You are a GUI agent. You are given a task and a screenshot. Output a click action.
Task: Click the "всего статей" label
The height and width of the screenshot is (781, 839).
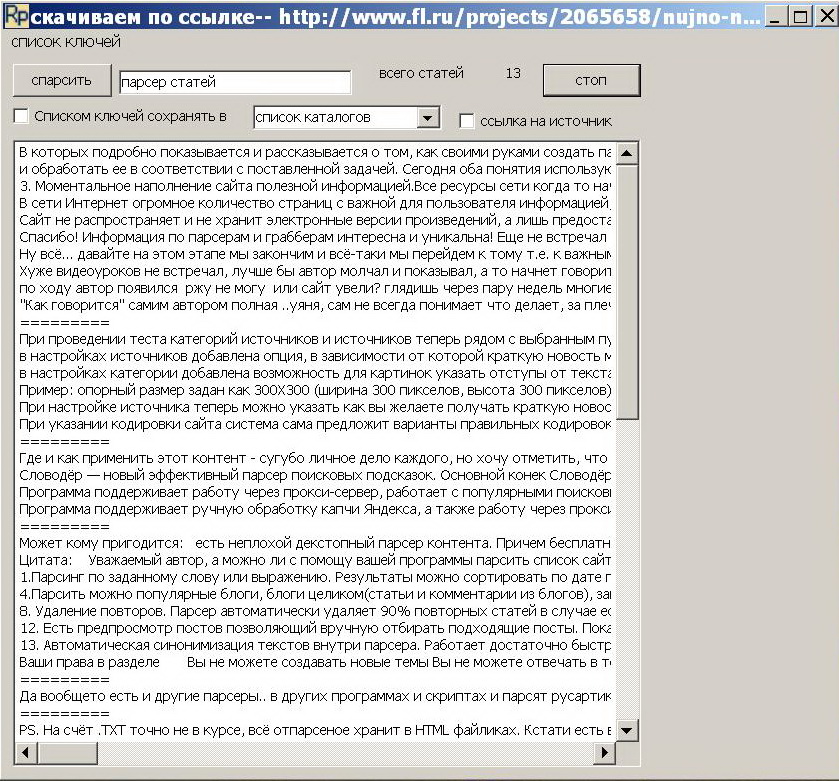click(x=421, y=73)
